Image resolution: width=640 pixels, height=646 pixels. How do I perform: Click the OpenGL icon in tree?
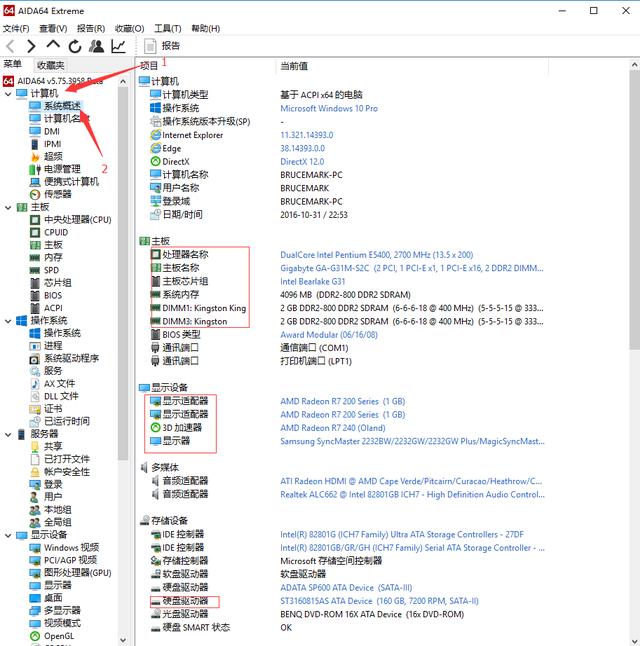click(x=35, y=636)
